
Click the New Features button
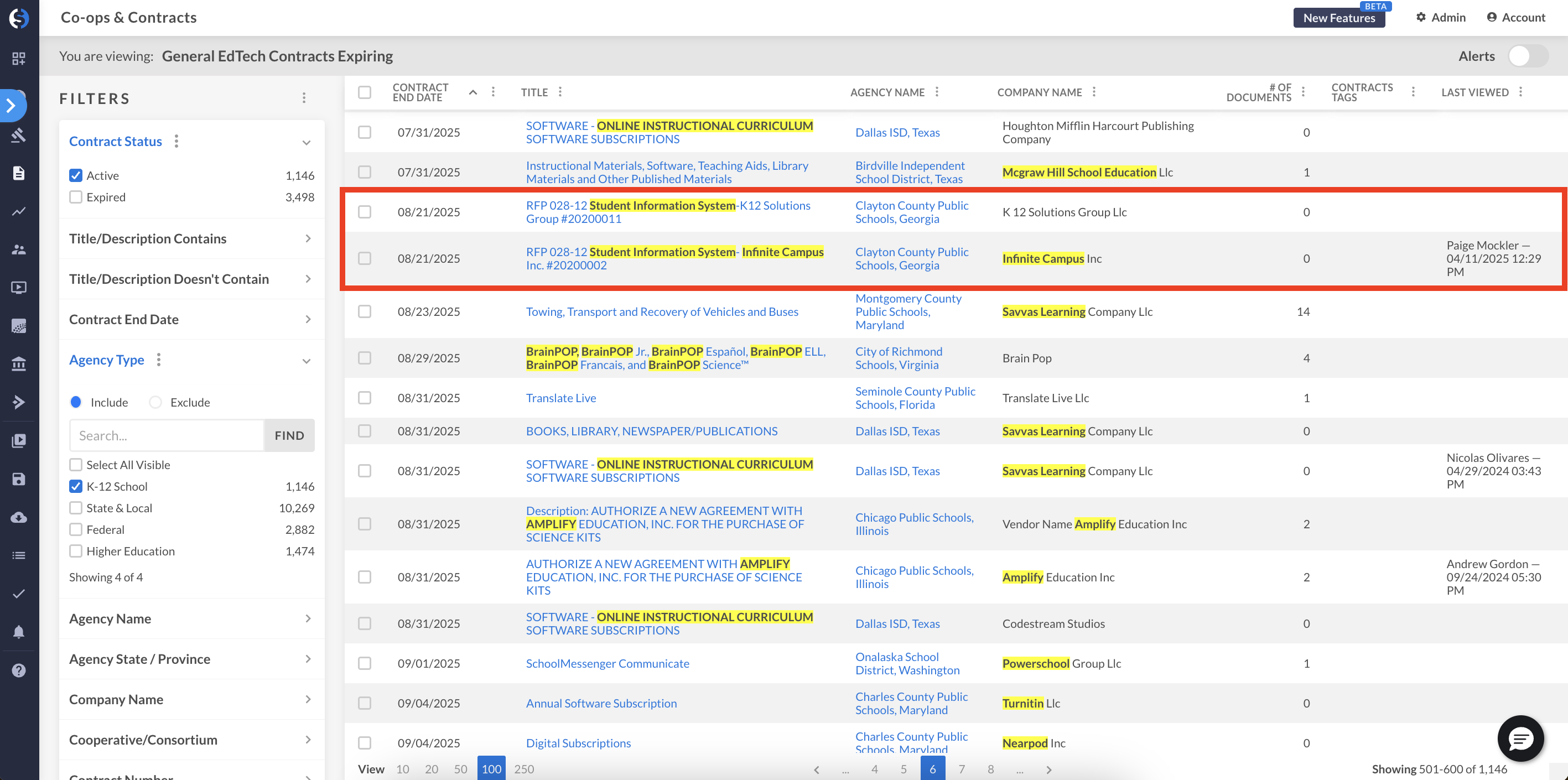coord(1338,18)
